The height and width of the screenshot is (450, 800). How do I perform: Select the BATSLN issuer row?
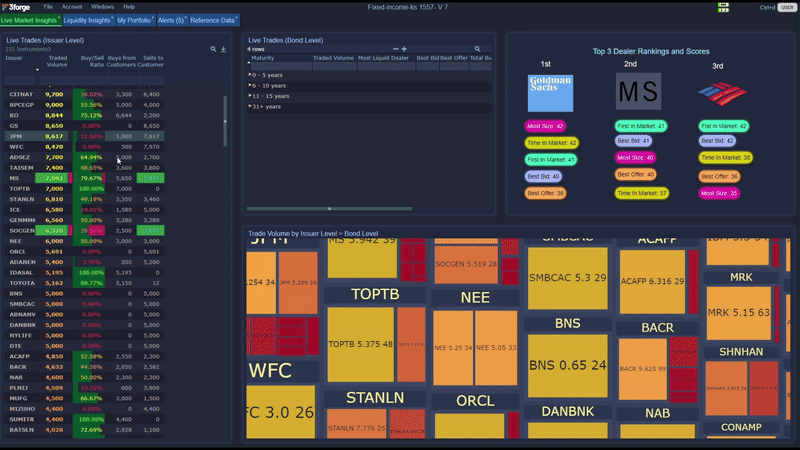[85, 430]
